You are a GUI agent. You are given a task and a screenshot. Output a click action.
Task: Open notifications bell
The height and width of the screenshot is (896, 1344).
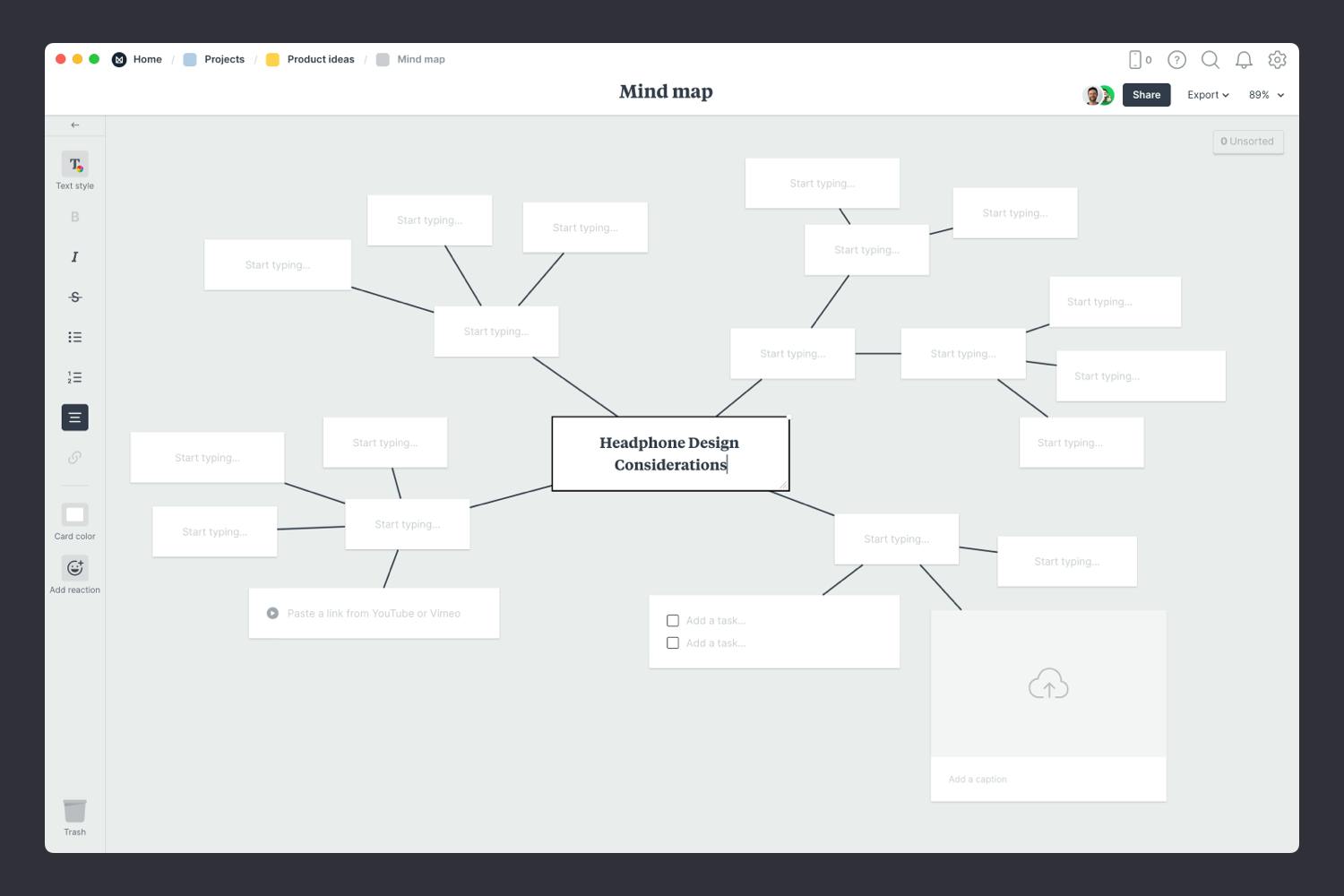tap(1244, 59)
